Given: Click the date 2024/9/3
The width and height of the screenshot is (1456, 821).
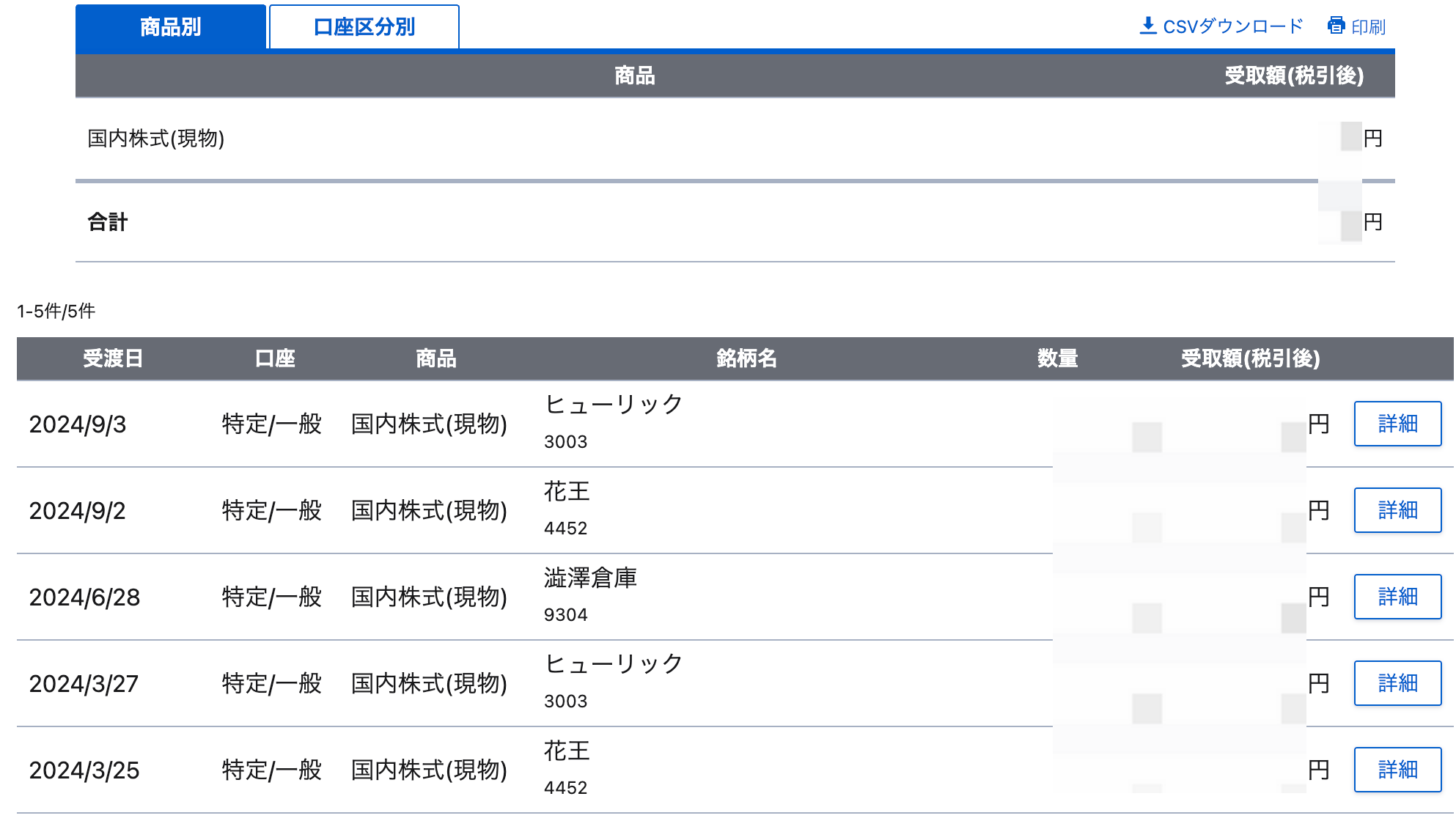Looking at the screenshot, I should pos(78,424).
